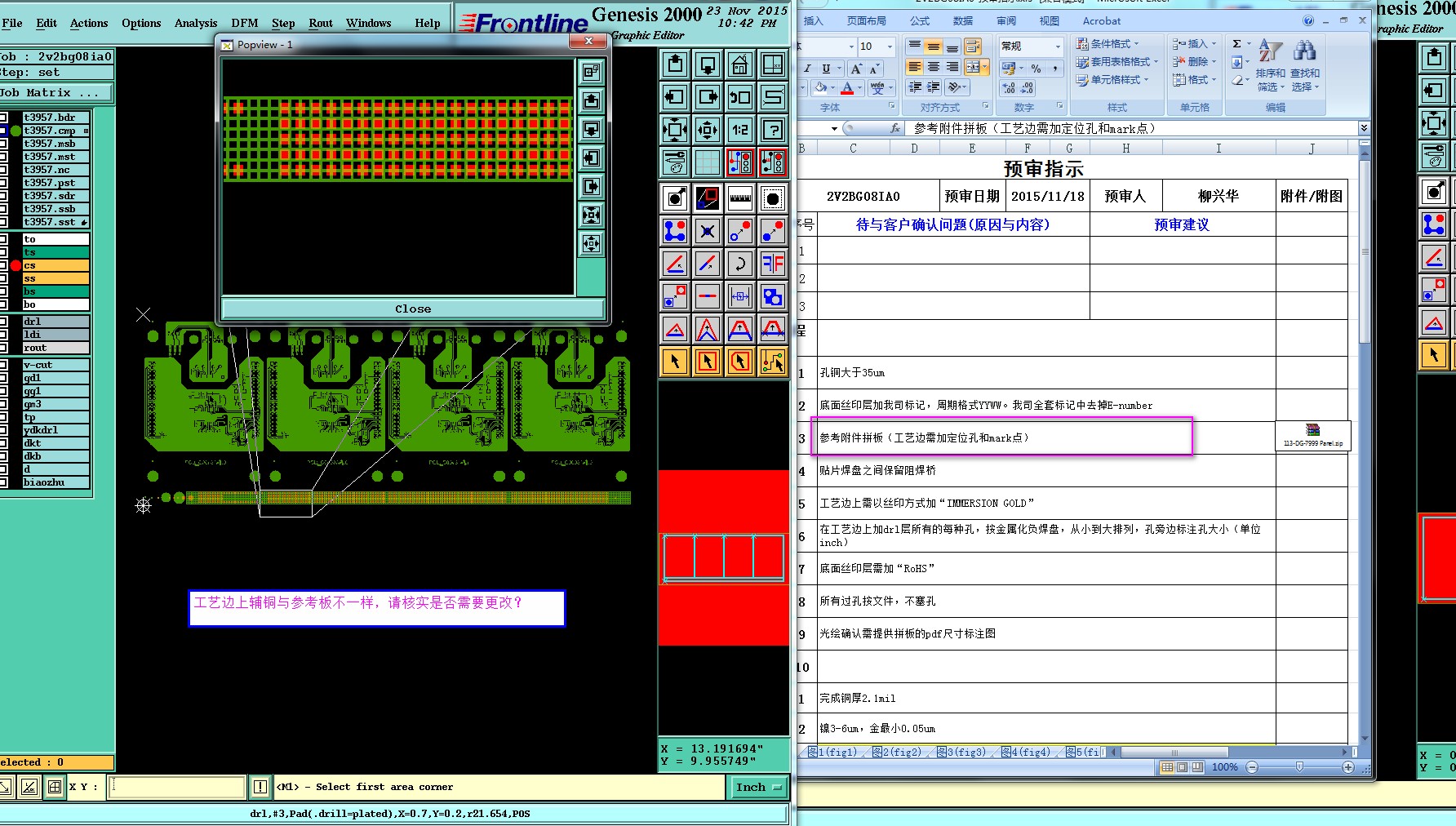
Task: Click the Excel percent style icon
Action: click(1036, 69)
